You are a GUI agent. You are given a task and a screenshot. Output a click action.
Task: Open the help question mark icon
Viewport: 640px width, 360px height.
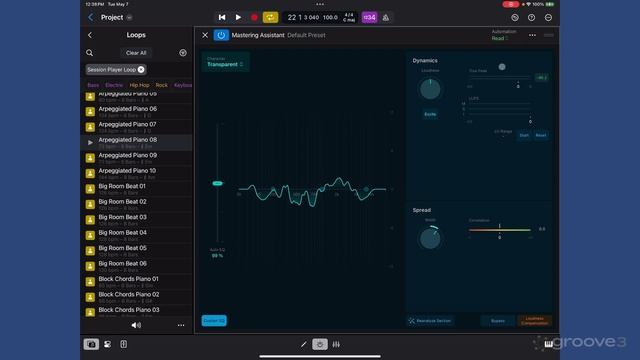(x=531, y=18)
